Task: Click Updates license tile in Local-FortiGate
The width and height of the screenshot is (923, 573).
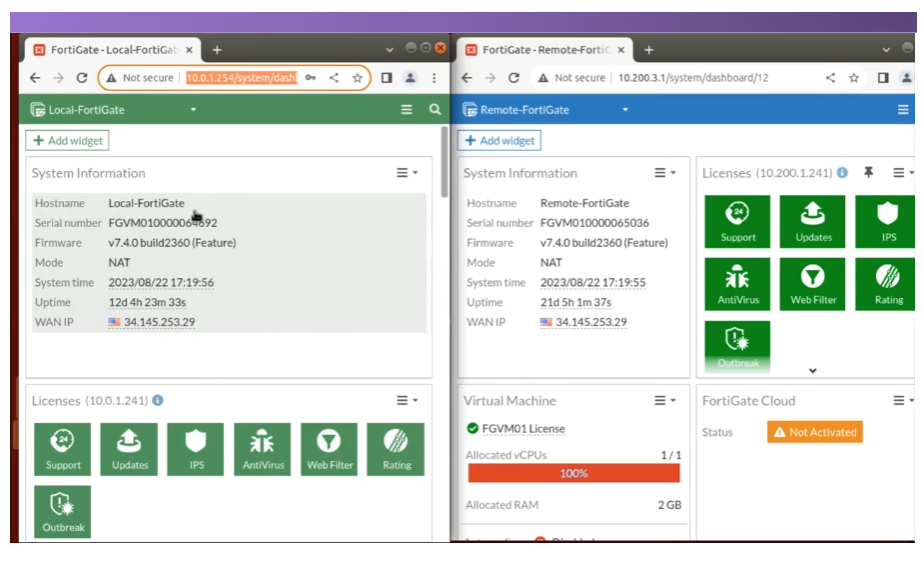Action: pyautogui.click(x=129, y=449)
